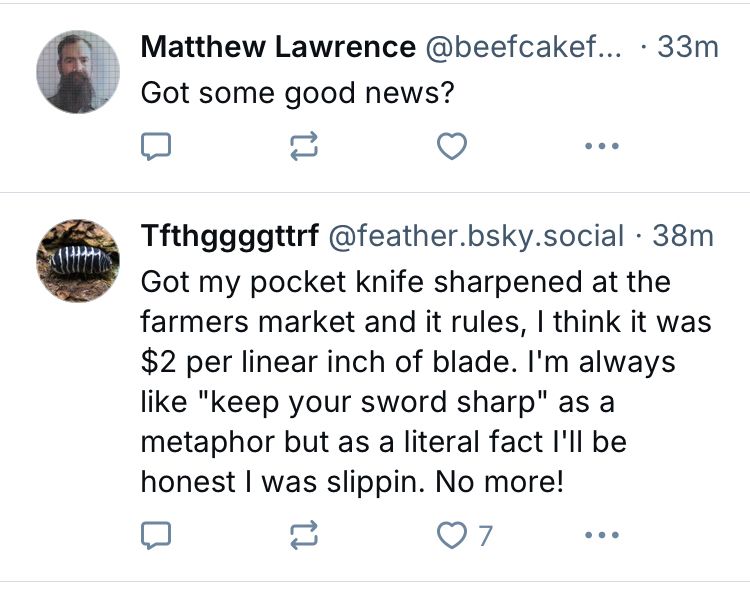The width and height of the screenshot is (750, 600).
Task: Click Tfthgggttrf's striped isopod avatar
Action: pyautogui.click(x=77, y=261)
